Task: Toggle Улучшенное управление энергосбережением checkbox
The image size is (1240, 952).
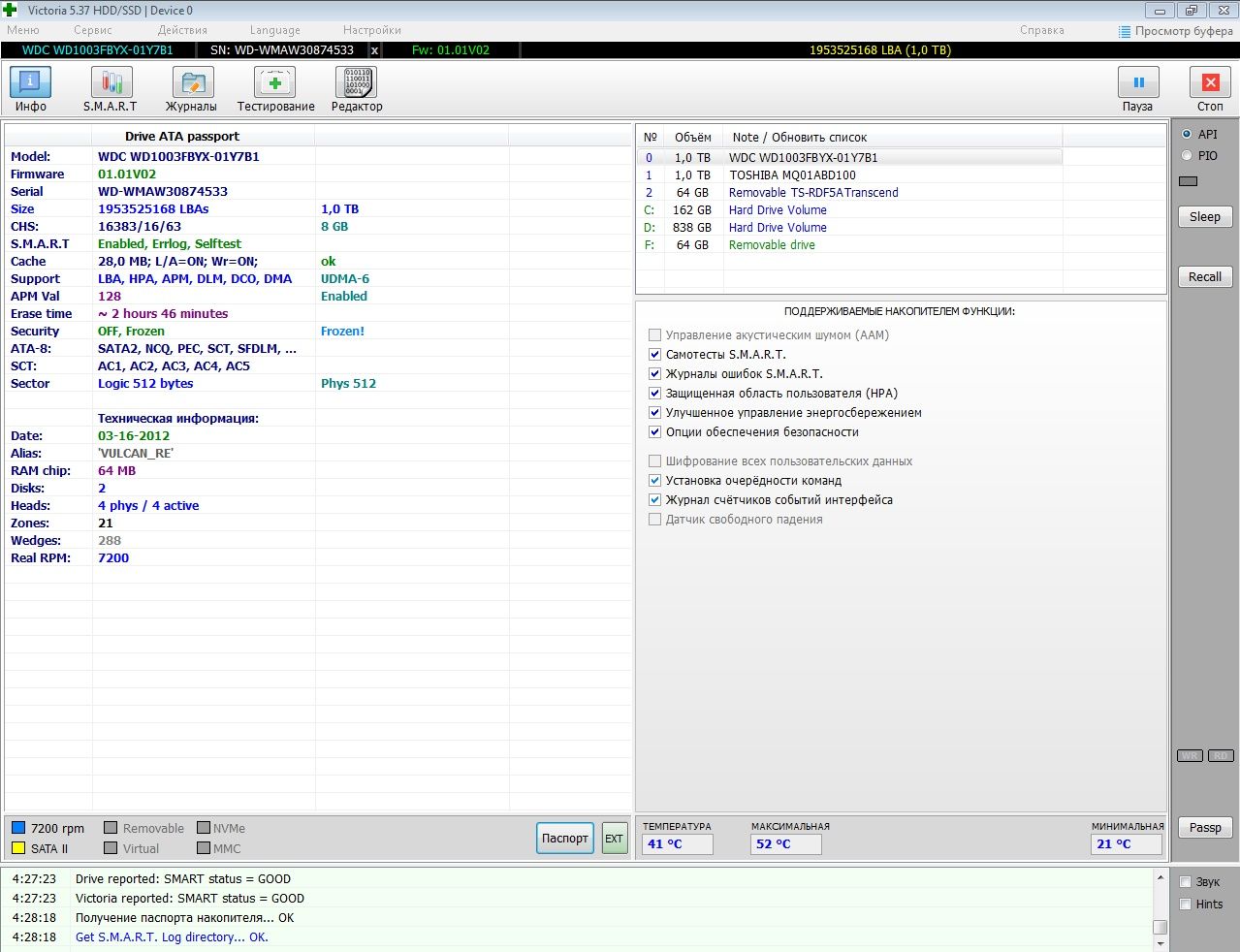Action: [654, 413]
